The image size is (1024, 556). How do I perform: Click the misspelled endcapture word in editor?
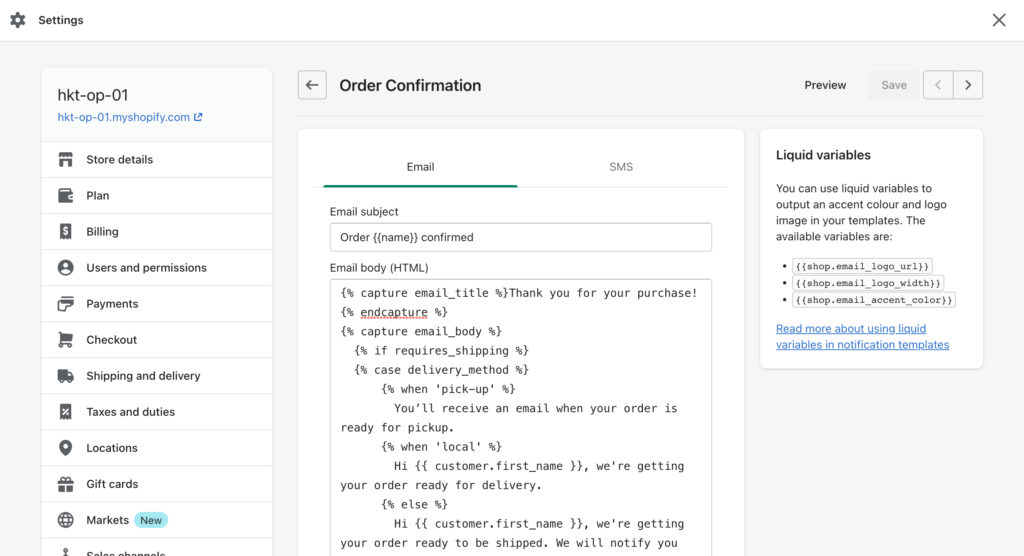coord(394,312)
